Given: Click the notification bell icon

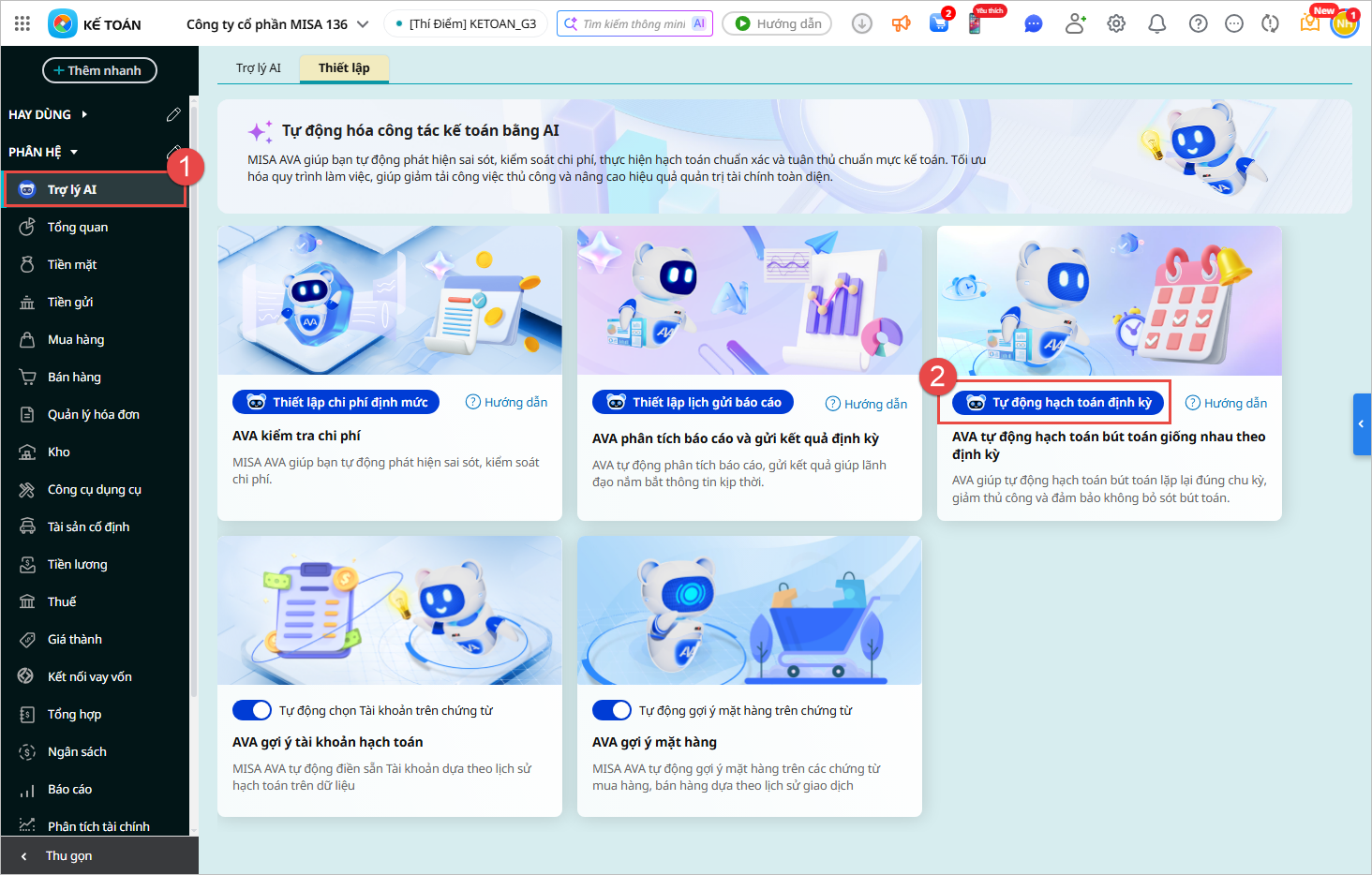Looking at the screenshot, I should (1157, 24).
